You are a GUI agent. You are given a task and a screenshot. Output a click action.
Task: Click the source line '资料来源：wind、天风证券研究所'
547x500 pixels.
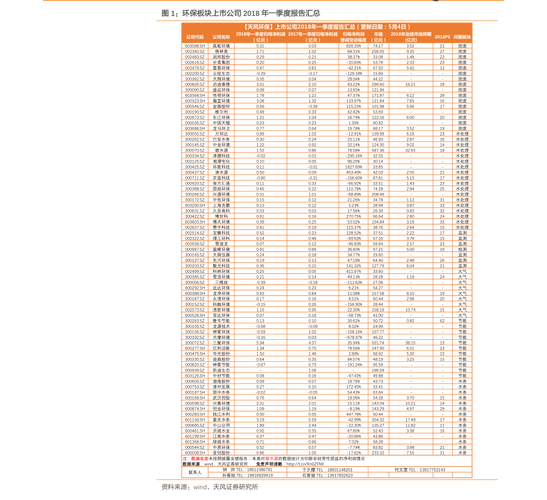(210, 487)
